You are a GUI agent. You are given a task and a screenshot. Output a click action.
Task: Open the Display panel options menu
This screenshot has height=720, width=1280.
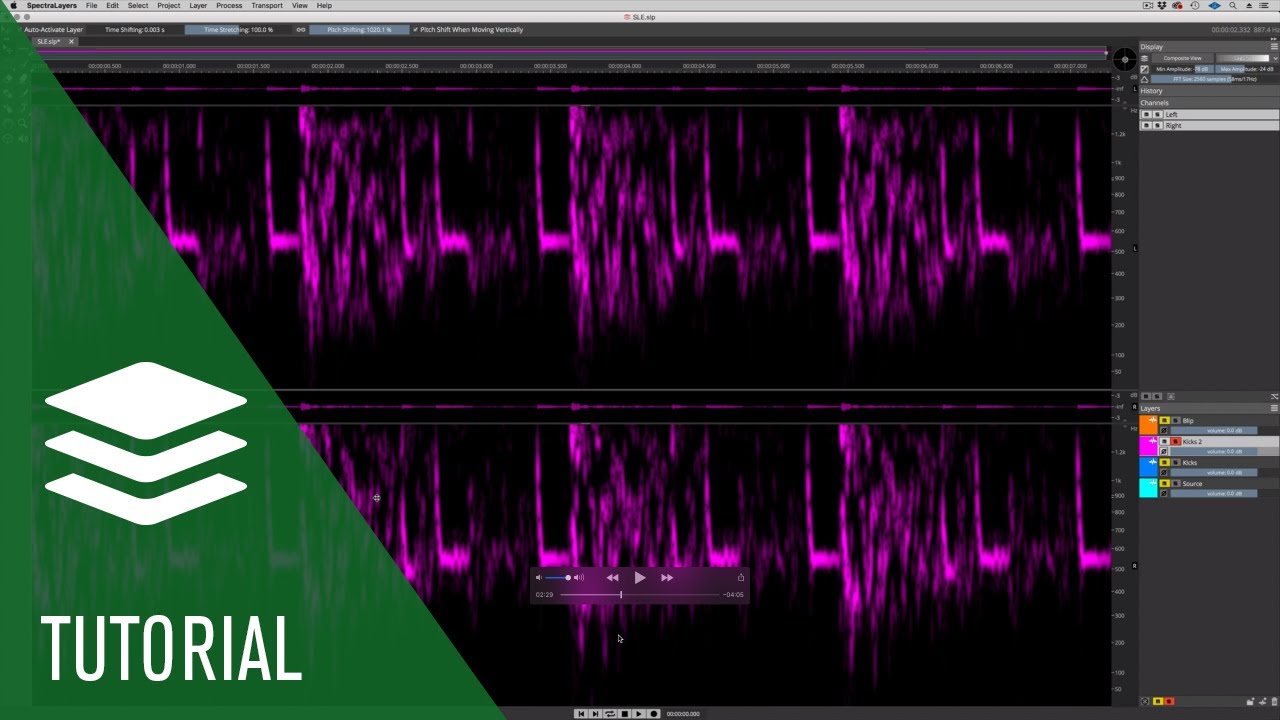pos(1274,46)
